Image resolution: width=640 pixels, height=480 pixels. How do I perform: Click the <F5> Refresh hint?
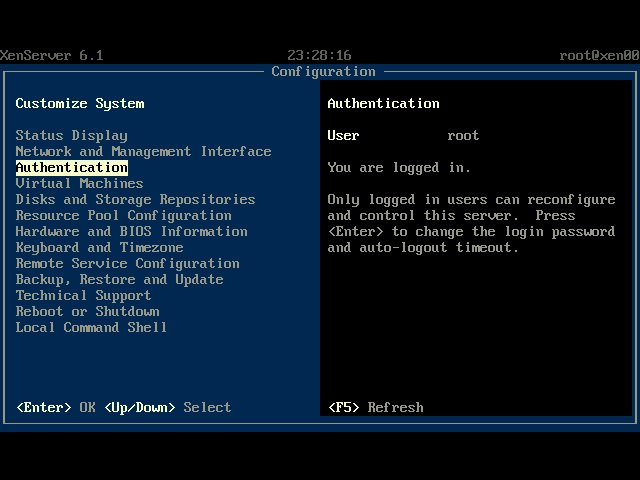coord(376,407)
